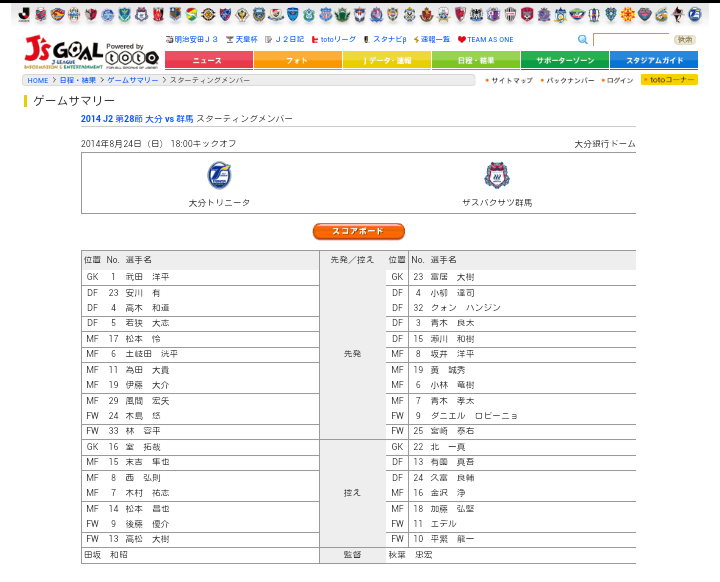Go to HOME in the breadcrumb

click(x=38, y=80)
